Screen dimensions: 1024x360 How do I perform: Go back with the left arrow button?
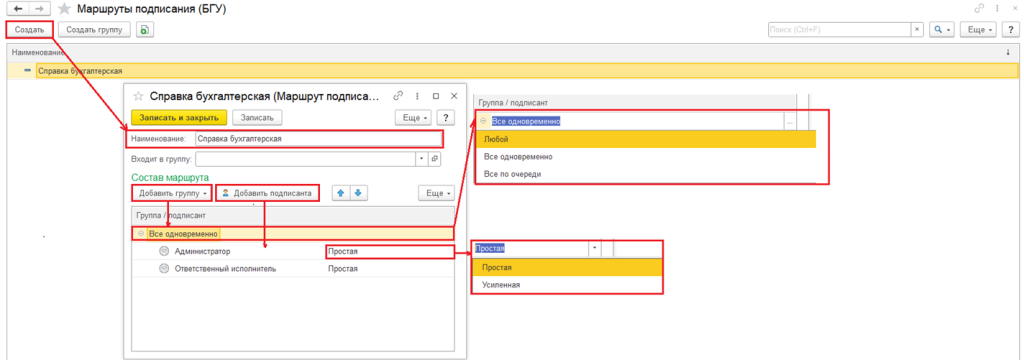[18, 9]
